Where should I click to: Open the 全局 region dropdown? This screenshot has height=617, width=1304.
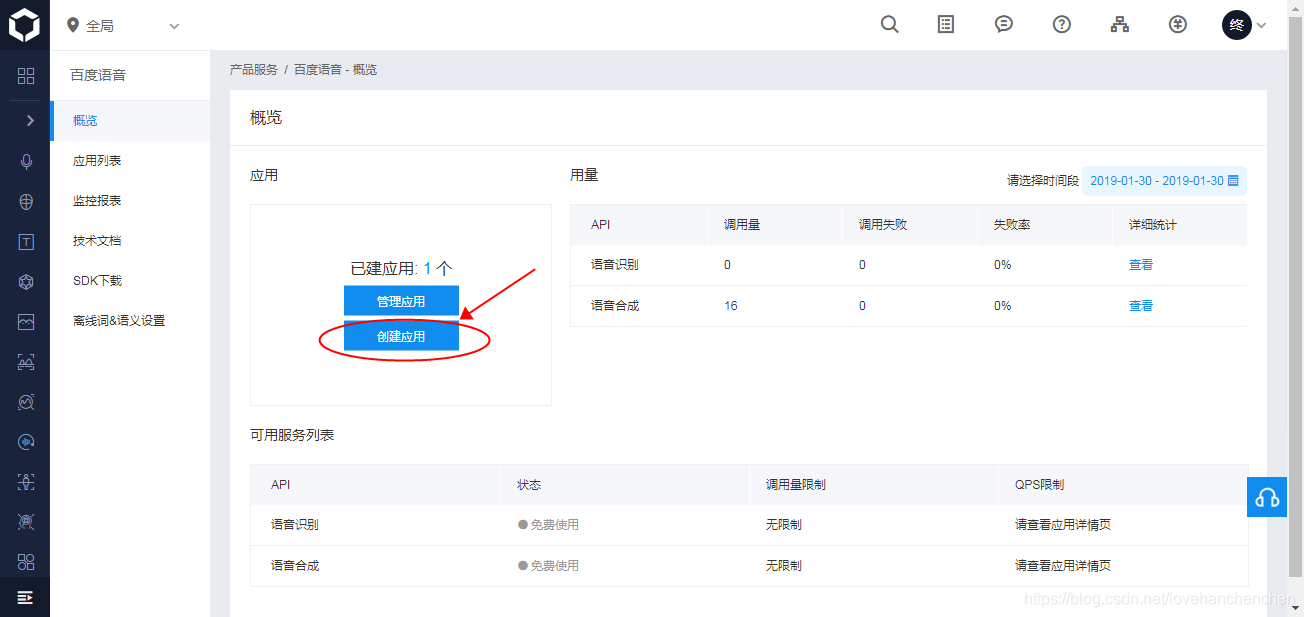pos(123,25)
